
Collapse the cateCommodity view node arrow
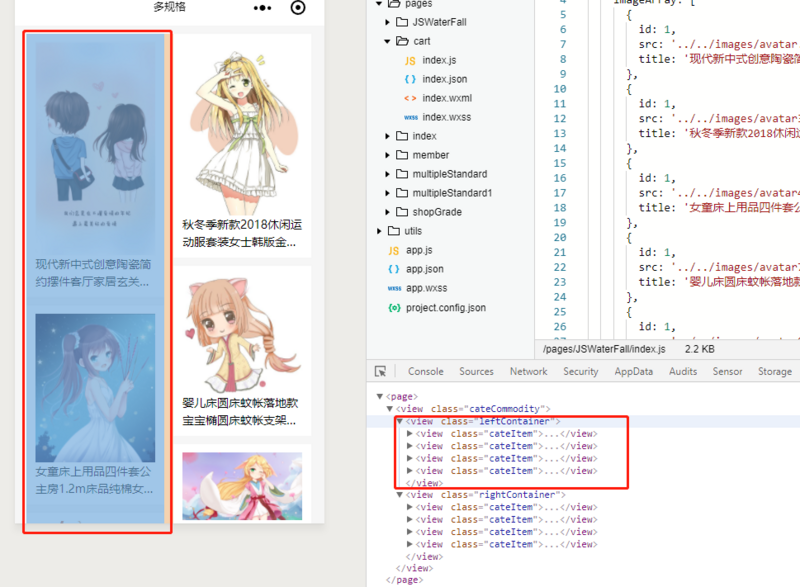(390, 409)
